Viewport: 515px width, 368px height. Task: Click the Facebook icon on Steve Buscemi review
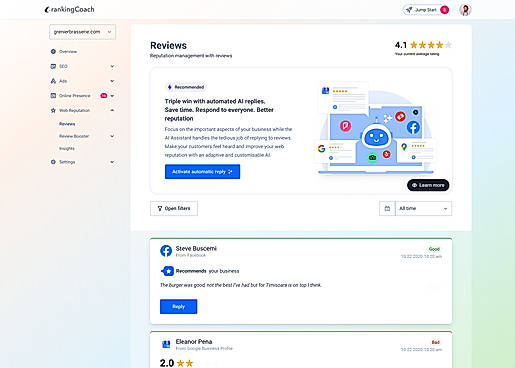(x=166, y=251)
